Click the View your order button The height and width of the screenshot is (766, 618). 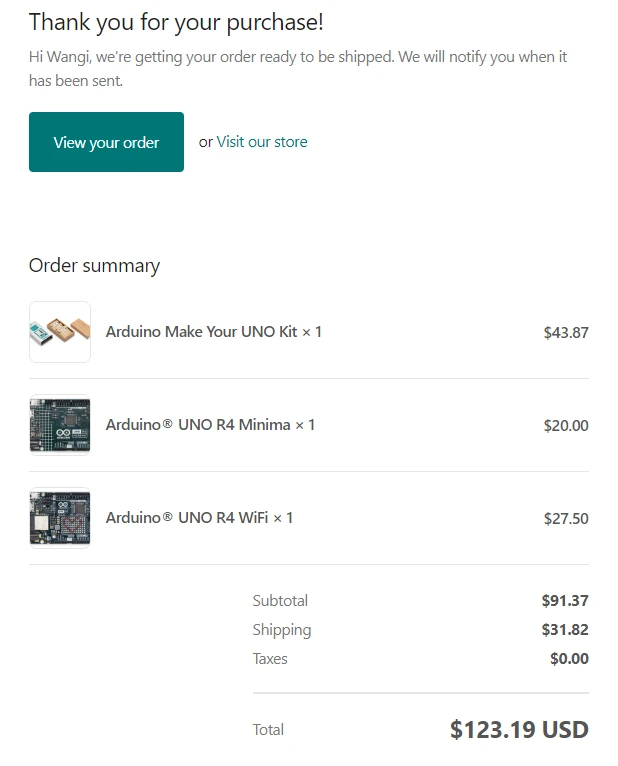click(106, 142)
